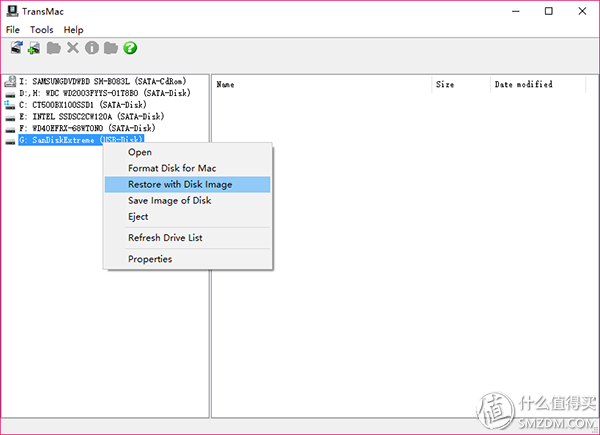The height and width of the screenshot is (435, 600).
Task: Click the disk icon beside WD40EFRX drive
Action: (x=10, y=129)
